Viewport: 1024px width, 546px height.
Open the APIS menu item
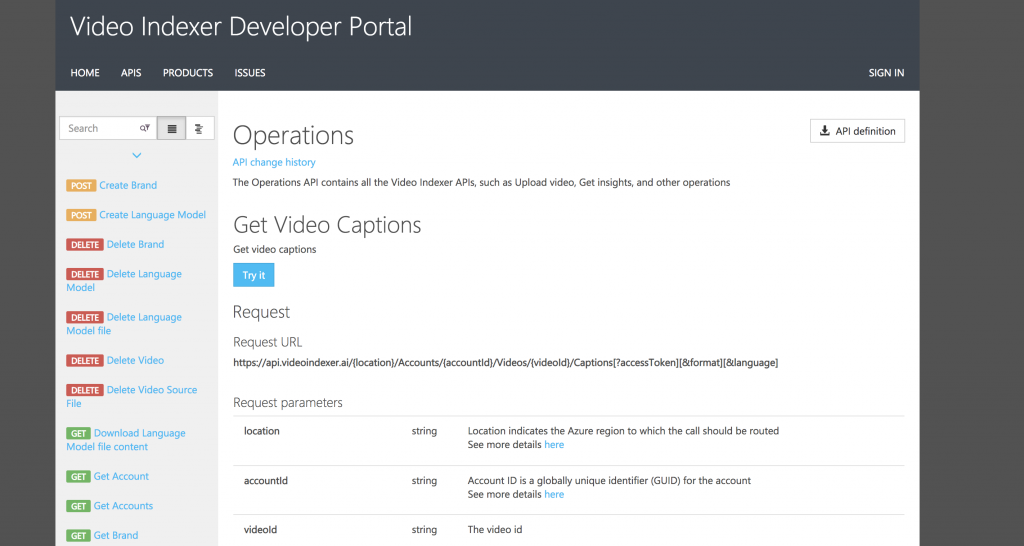(x=131, y=72)
